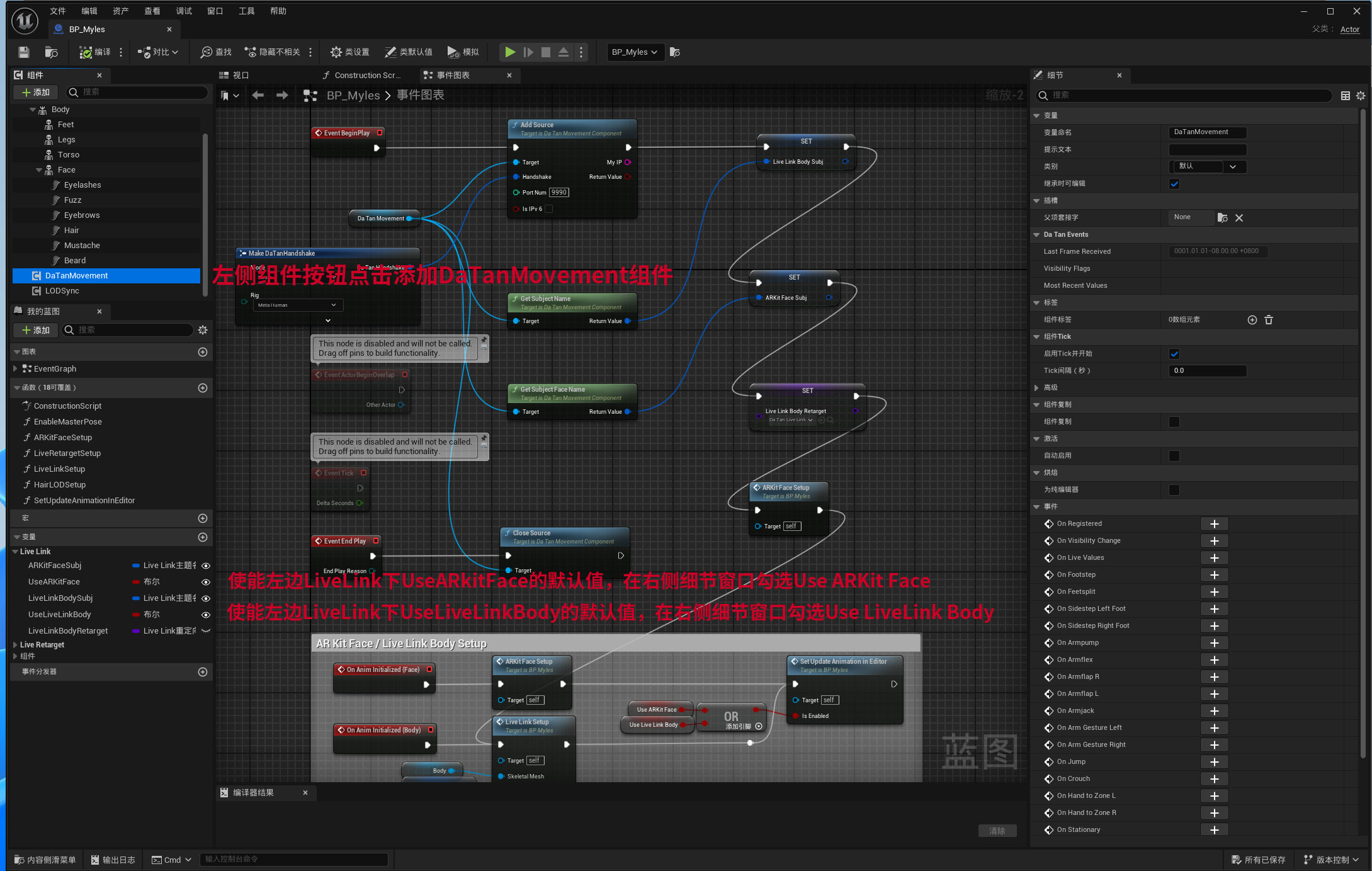Image resolution: width=1372 pixels, height=871 pixels.
Task: Switch to Construction Script tab
Action: [366, 76]
